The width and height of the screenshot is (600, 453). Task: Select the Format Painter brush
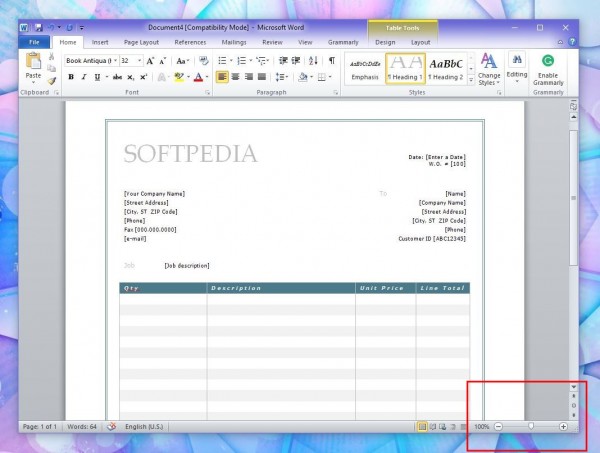pos(52,80)
